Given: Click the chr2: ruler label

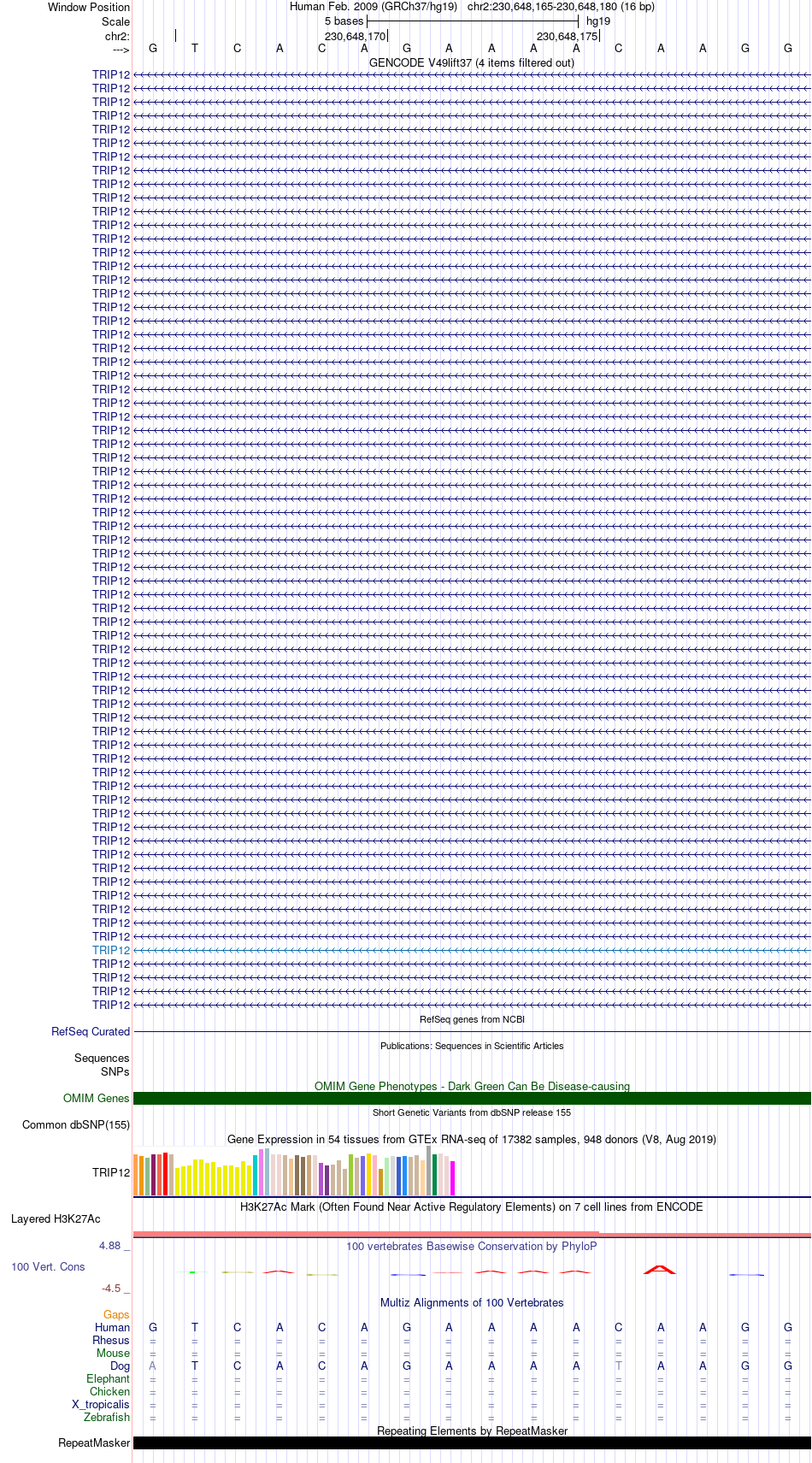Looking at the screenshot, I should pyautogui.click(x=117, y=36).
